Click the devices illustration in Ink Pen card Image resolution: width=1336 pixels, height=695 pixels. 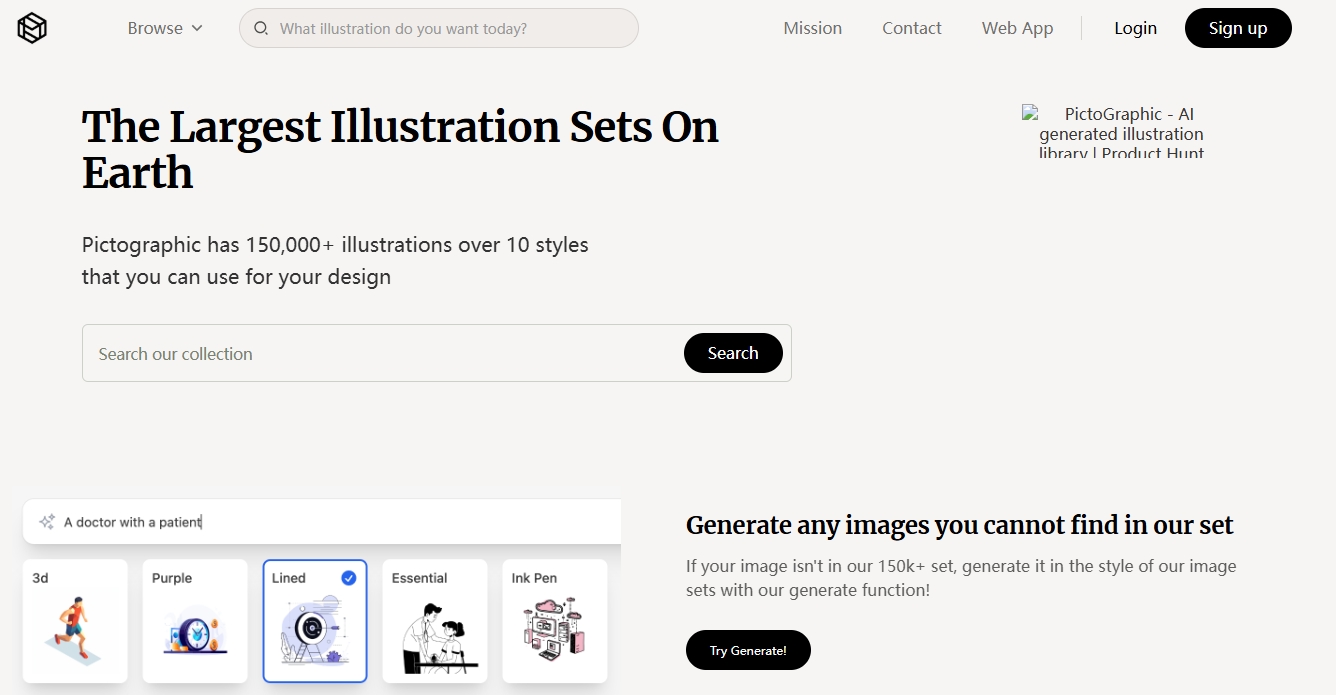tap(555, 630)
